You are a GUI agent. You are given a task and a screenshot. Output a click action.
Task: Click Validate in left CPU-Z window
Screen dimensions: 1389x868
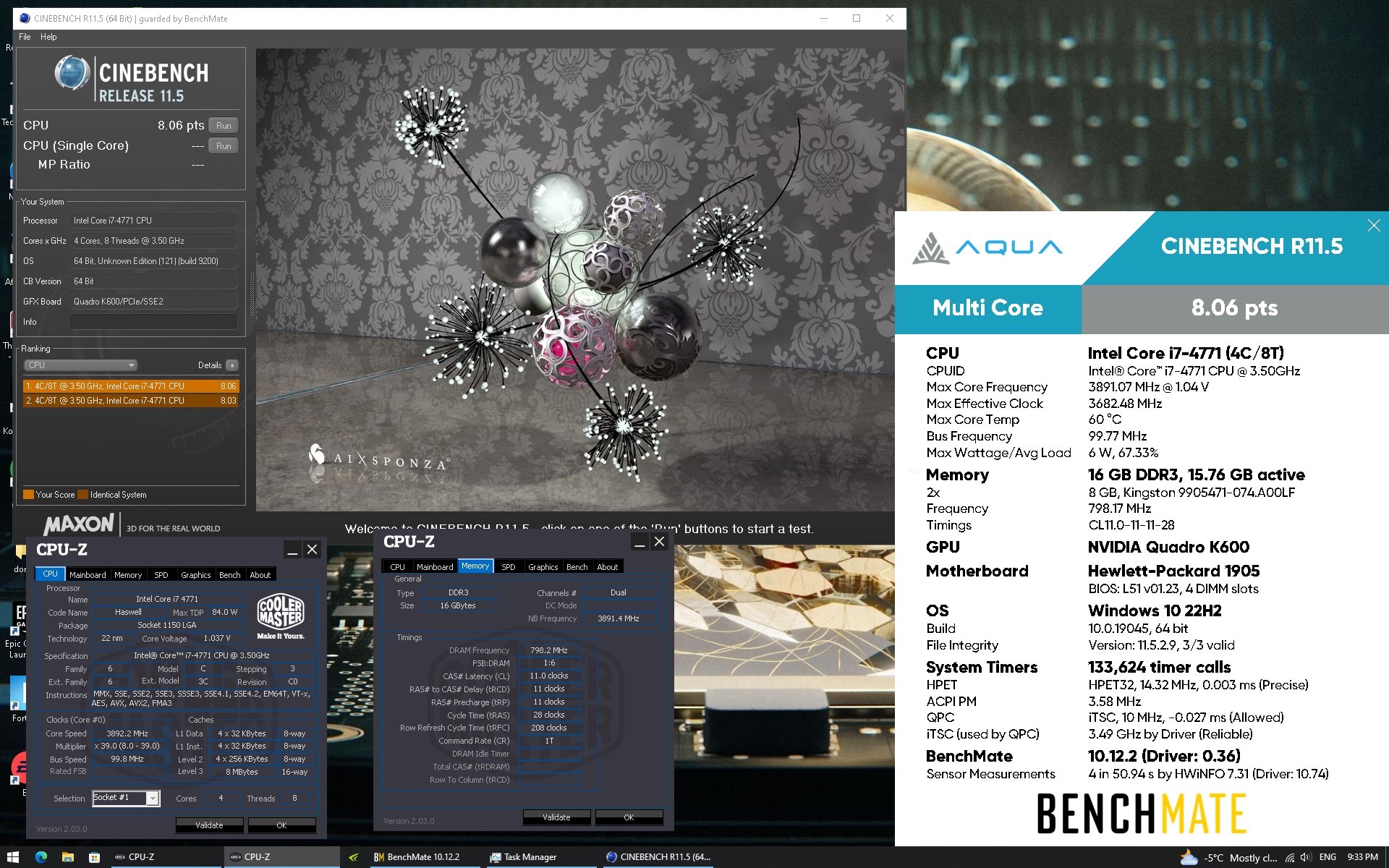[x=209, y=825]
